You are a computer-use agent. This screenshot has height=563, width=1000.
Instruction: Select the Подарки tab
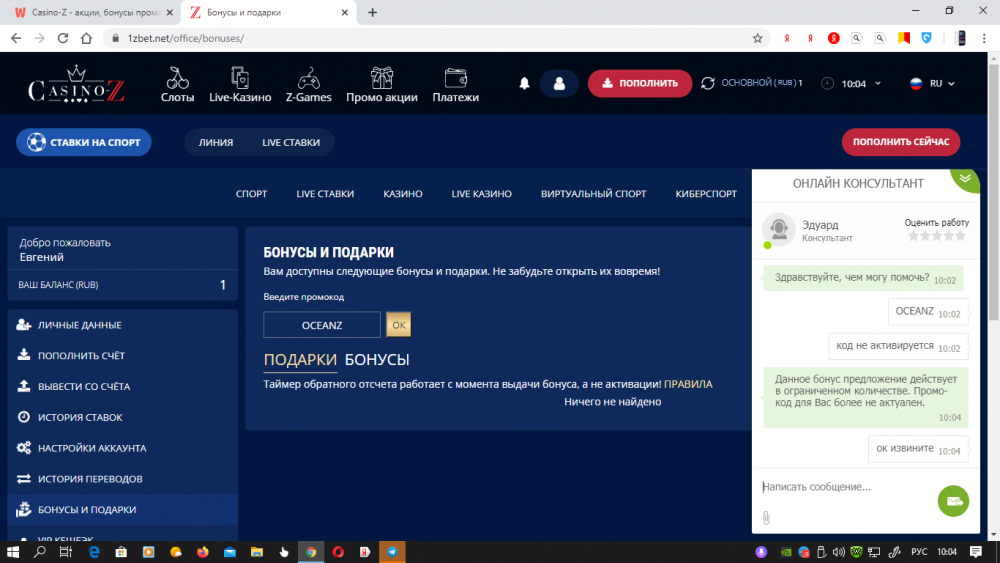point(300,360)
